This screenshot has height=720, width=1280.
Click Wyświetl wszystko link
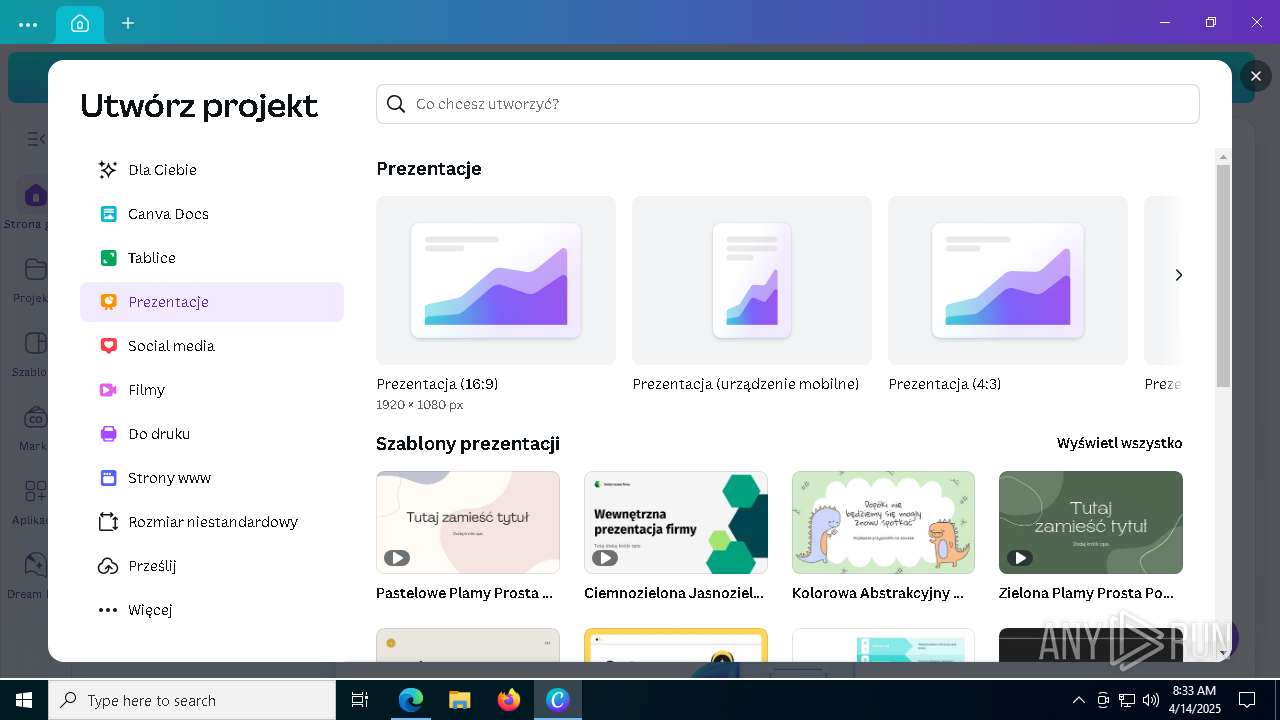pos(1119,443)
